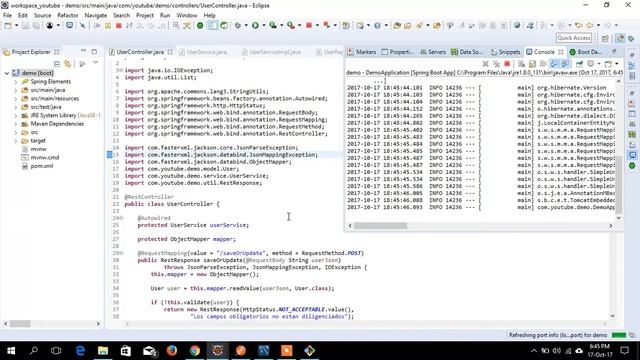Image resolution: width=640 pixels, height=360 pixels.
Task: Collapse the demo [boot] project node
Action: [7, 73]
